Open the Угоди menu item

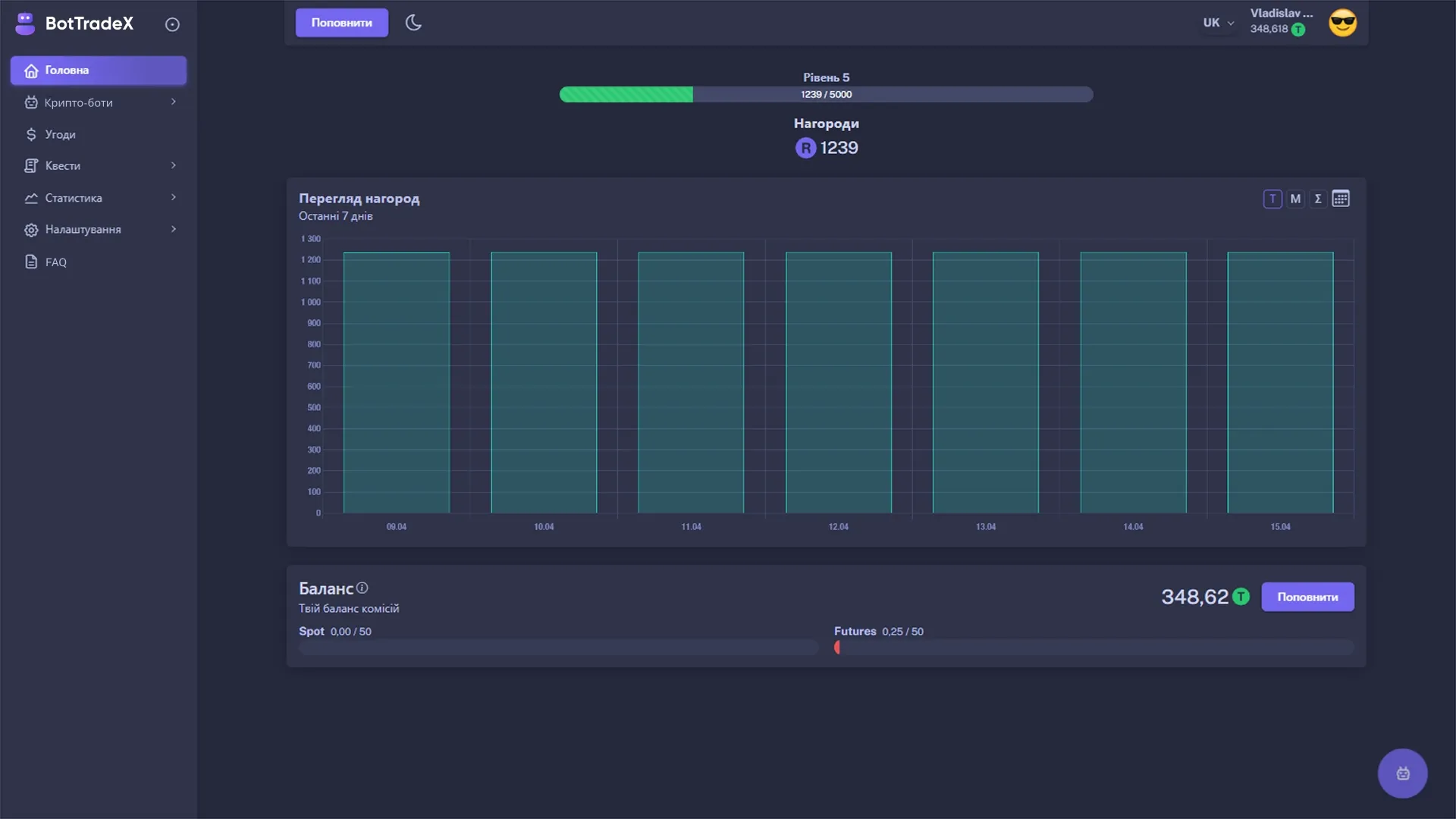pos(61,134)
